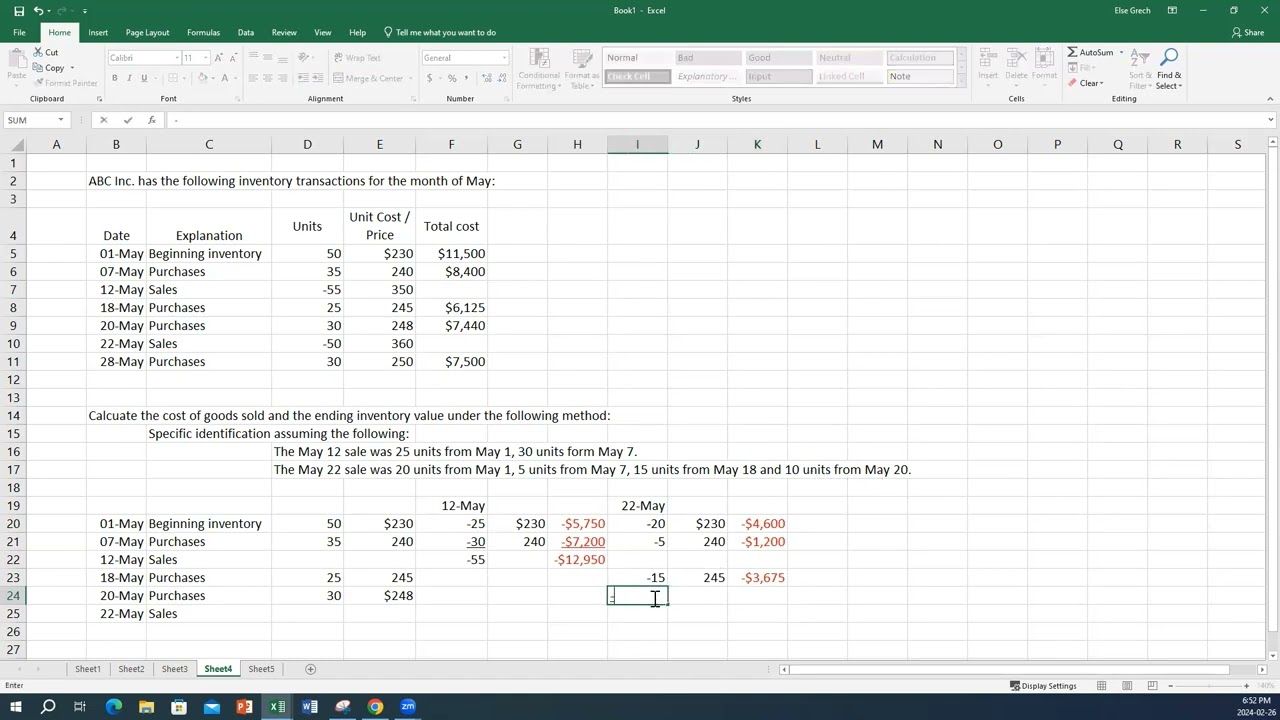This screenshot has height=720, width=1280.
Task: Open AutoSum dropdown arrow
Action: pos(1121,52)
